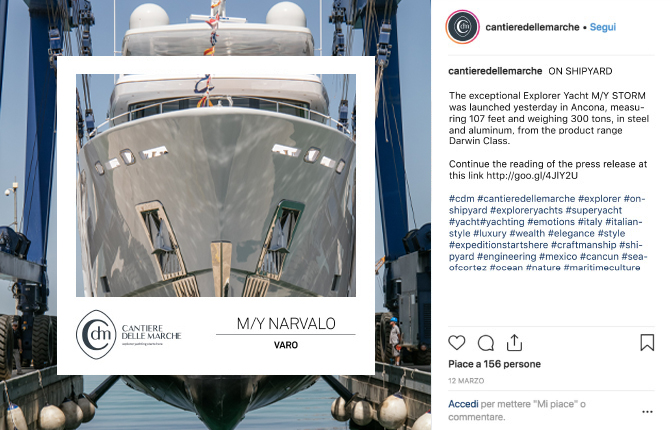This screenshot has height=430, width=671.
Task: Open the 12 MARZO post date link
Action: 466,381
